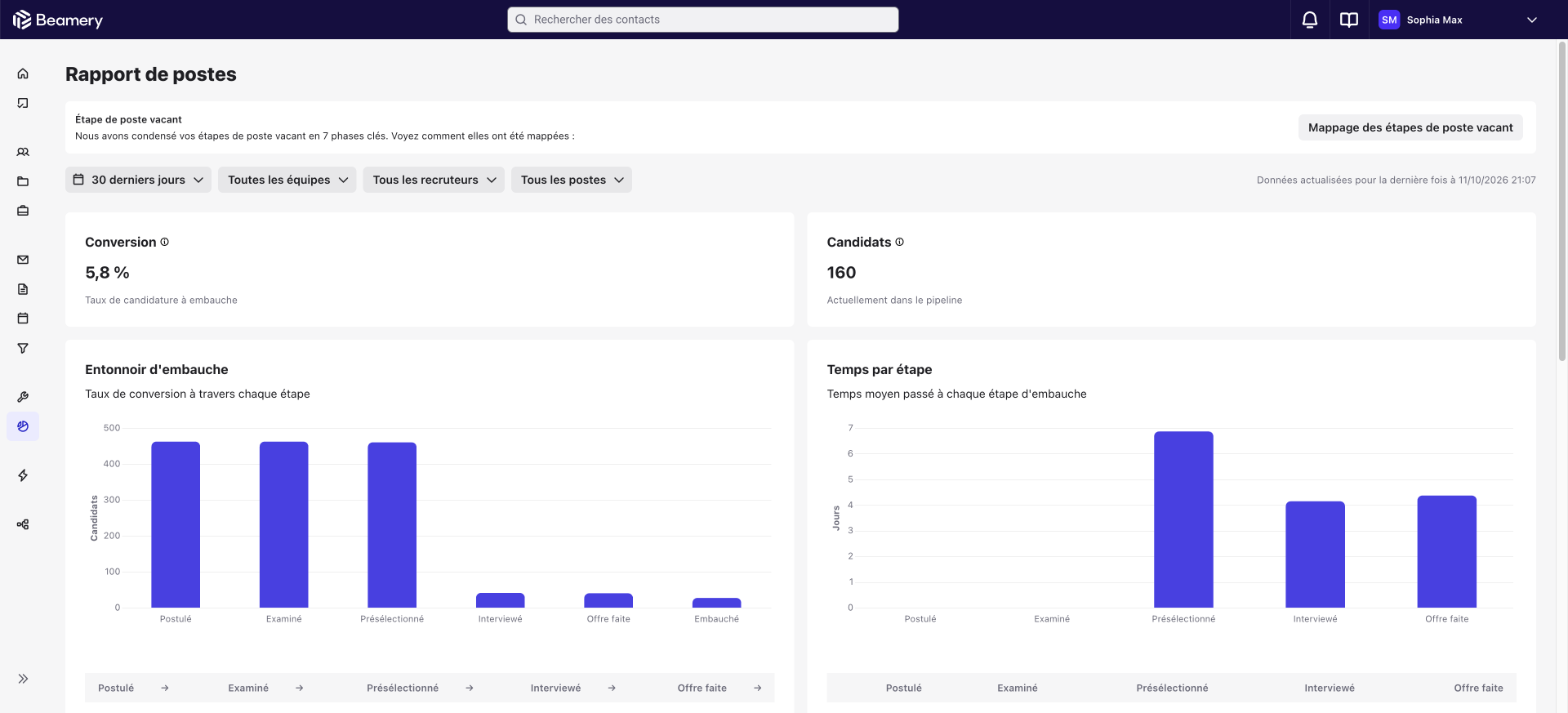Click the Rapport de postes heading
The width and height of the screenshot is (1568, 713).
tap(151, 74)
